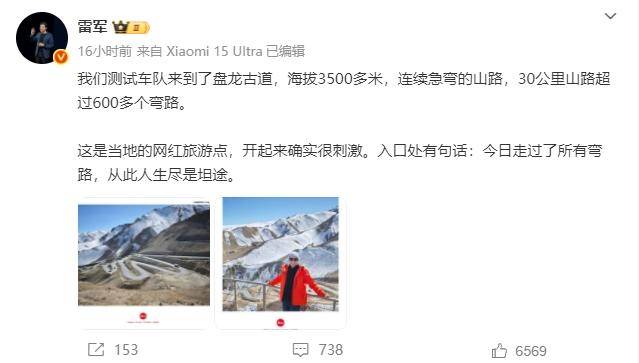The height and width of the screenshot is (363, 639).
Task: Click red logo under first photo
Action: tap(143, 316)
